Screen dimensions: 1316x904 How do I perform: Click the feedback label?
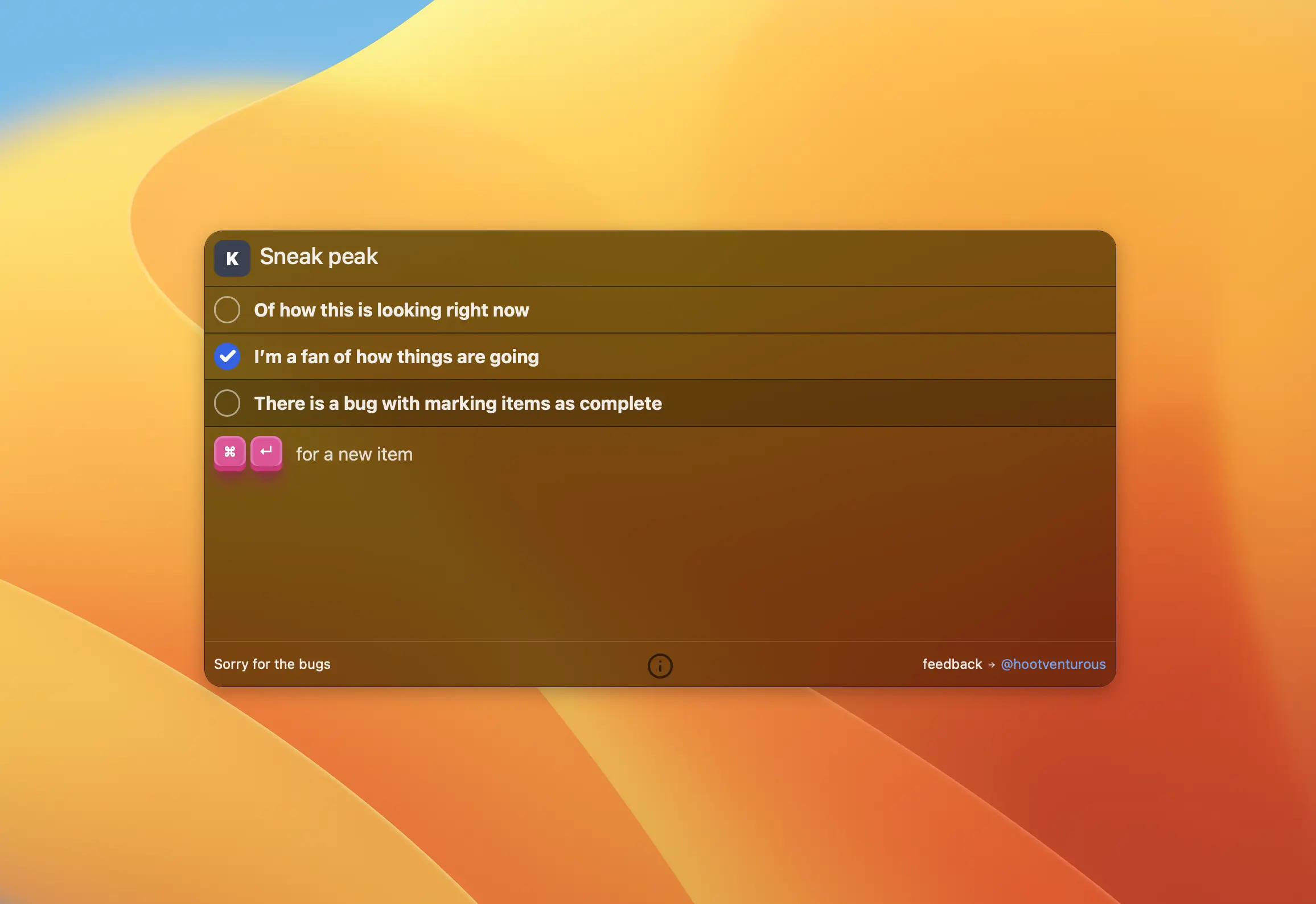coord(952,664)
